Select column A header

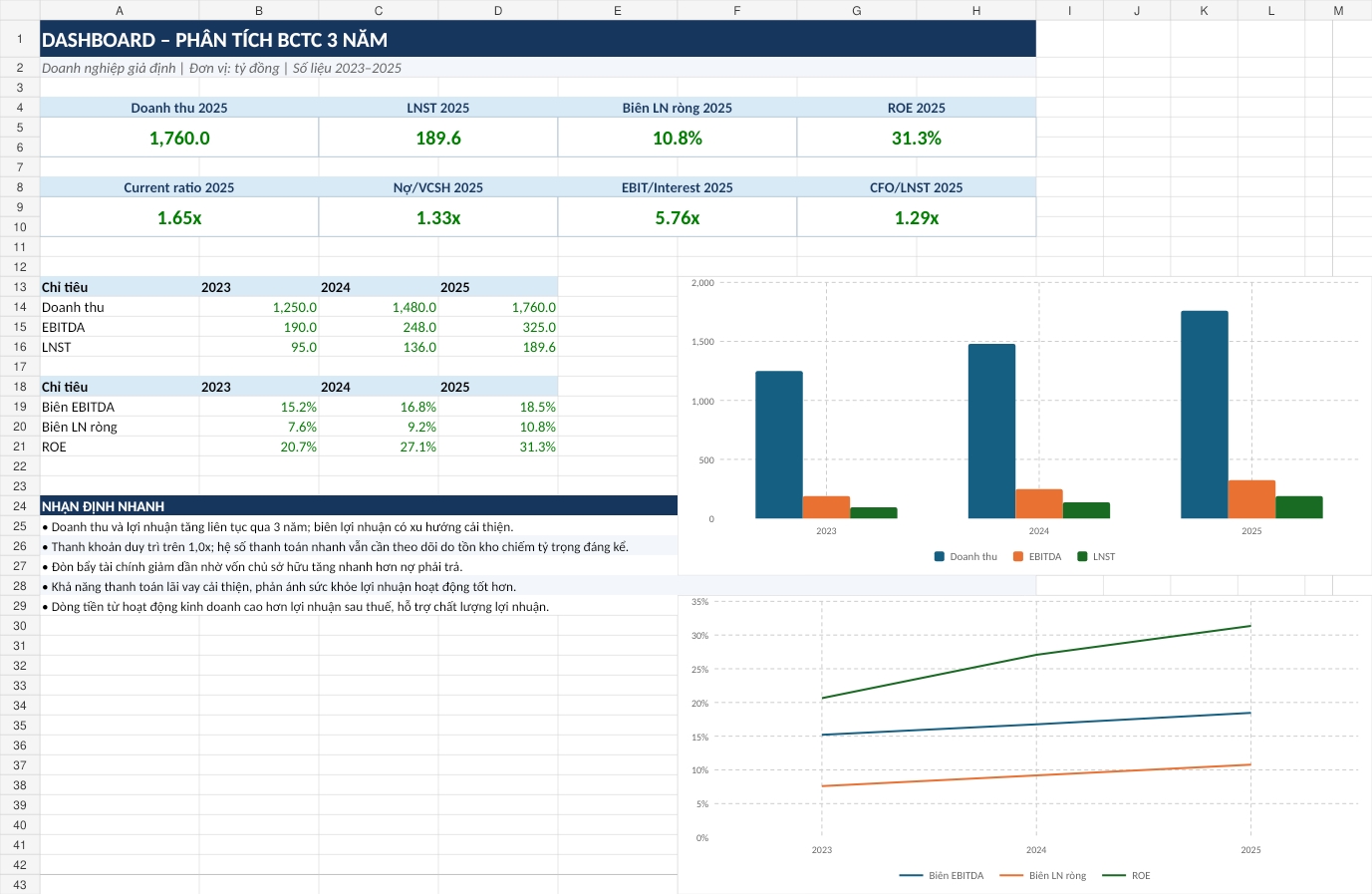[x=120, y=10]
